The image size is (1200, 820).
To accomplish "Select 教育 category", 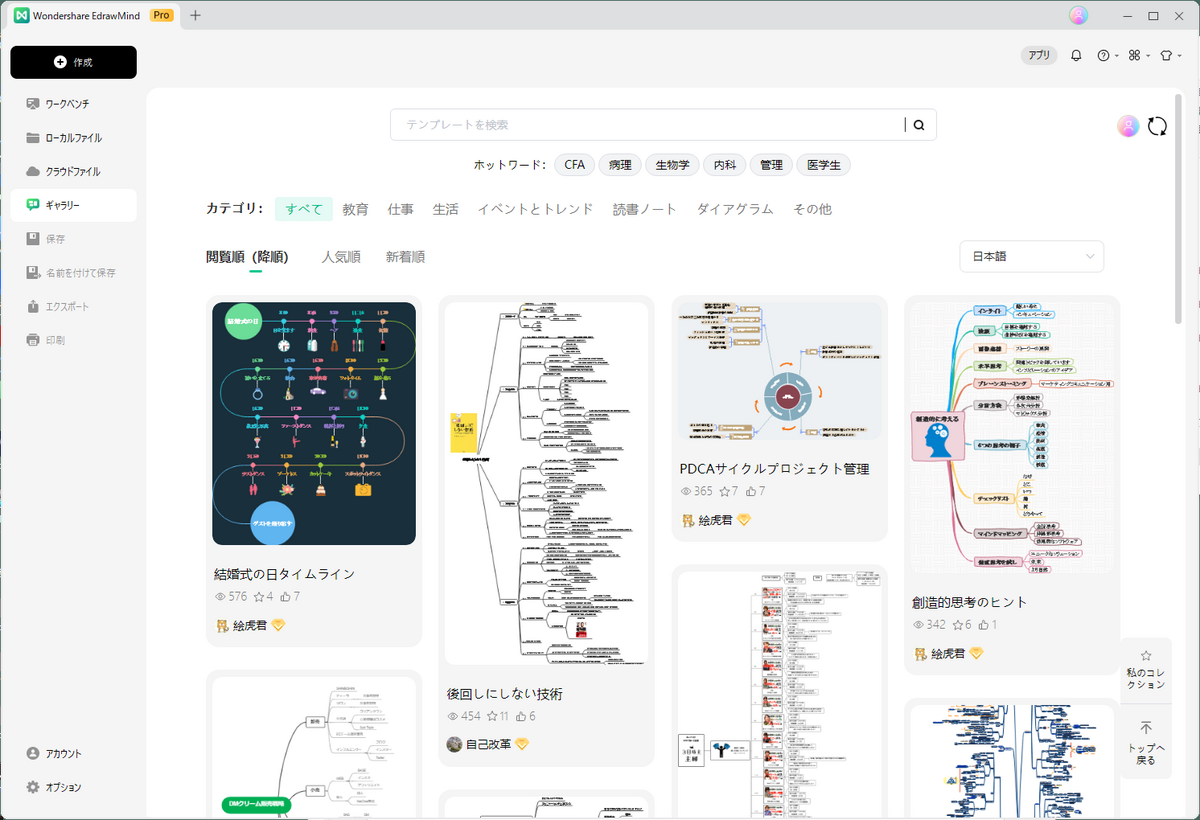I will click(x=355, y=209).
